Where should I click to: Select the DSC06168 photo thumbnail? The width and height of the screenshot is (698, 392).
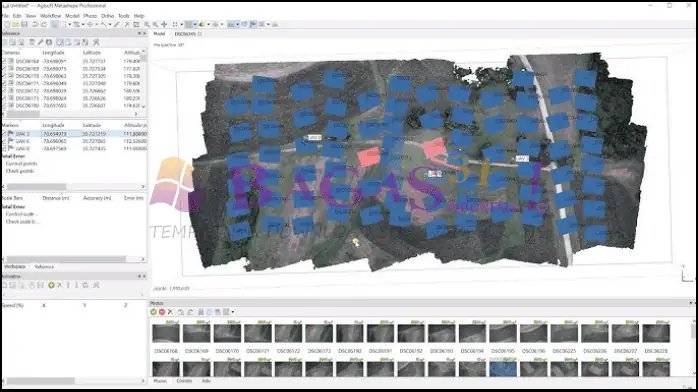coord(166,333)
